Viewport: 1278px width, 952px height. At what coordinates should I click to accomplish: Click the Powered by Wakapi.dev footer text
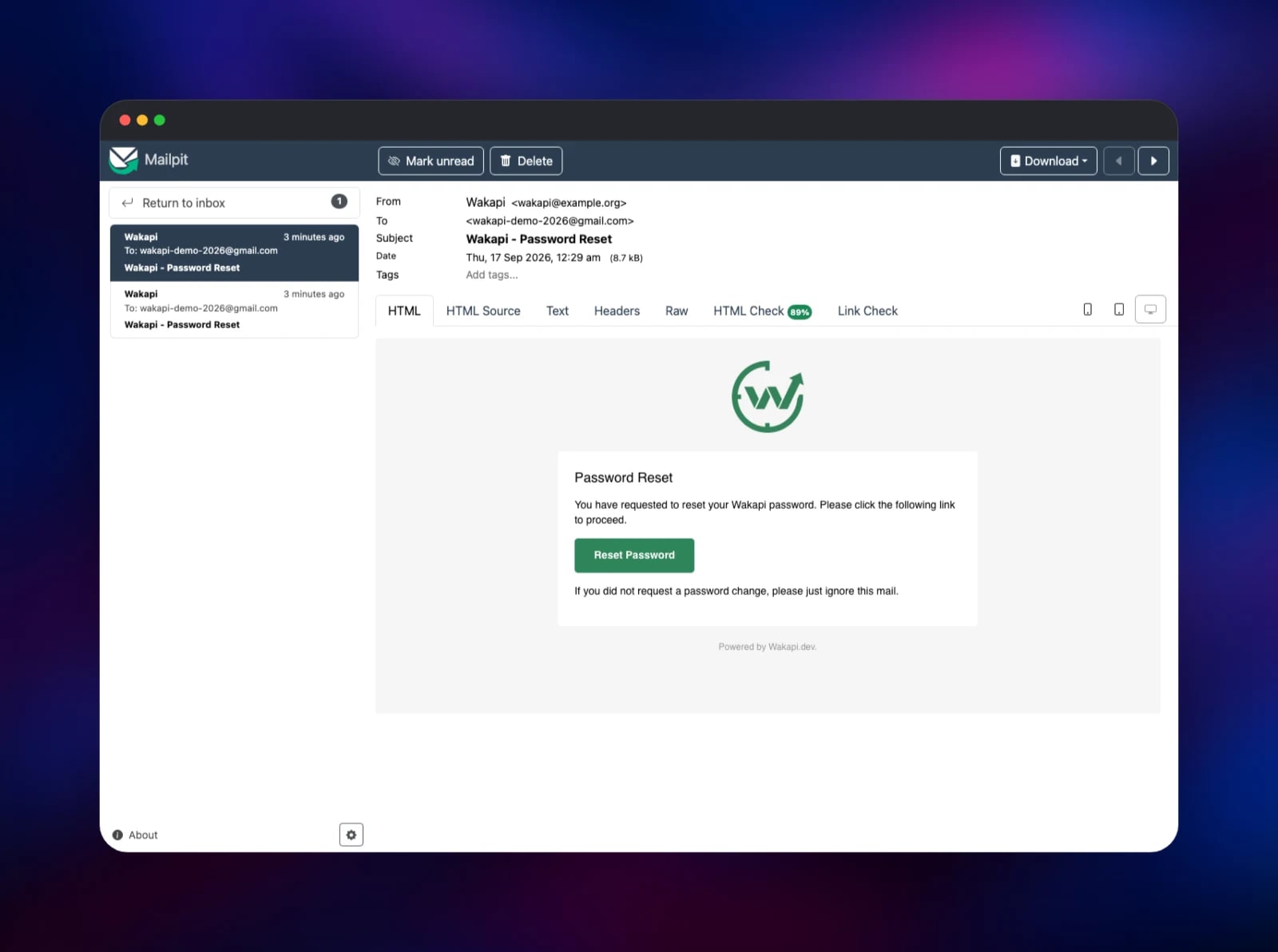point(768,647)
